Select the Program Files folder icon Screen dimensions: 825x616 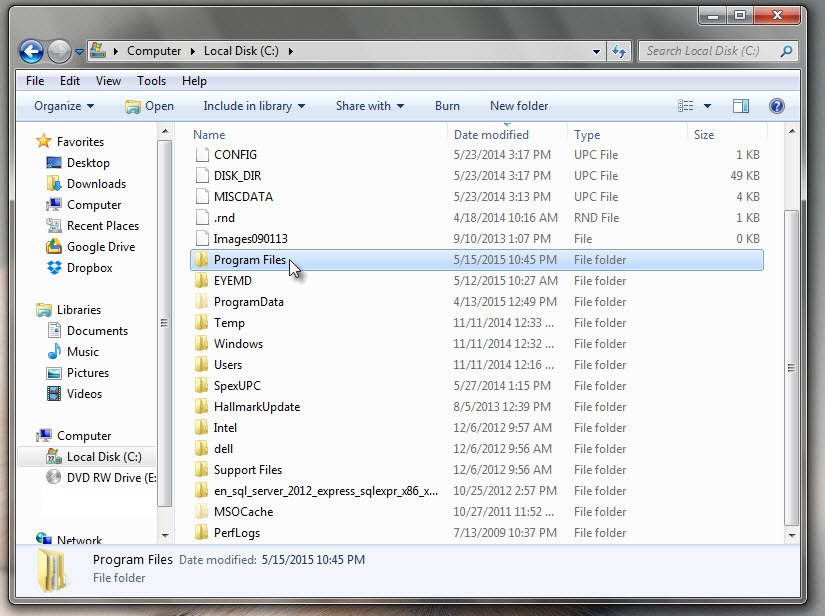coord(202,260)
